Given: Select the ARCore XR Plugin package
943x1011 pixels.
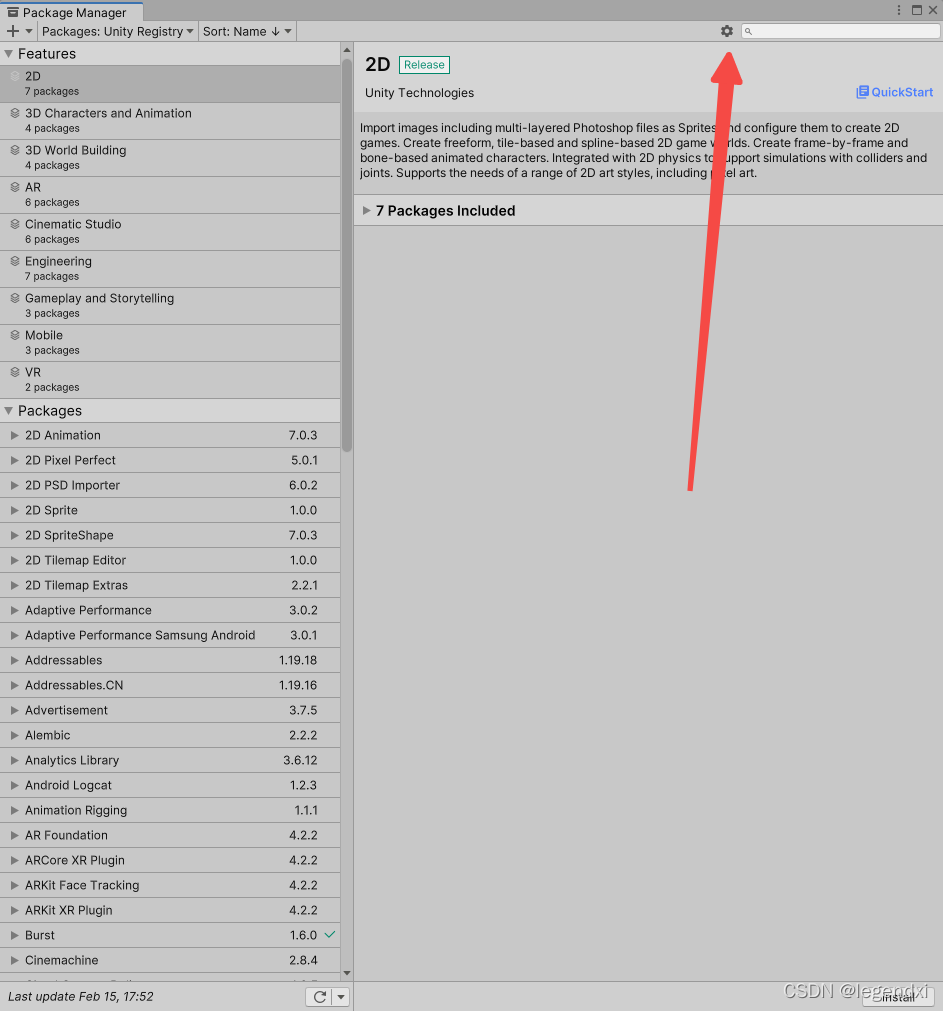Looking at the screenshot, I should point(170,860).
